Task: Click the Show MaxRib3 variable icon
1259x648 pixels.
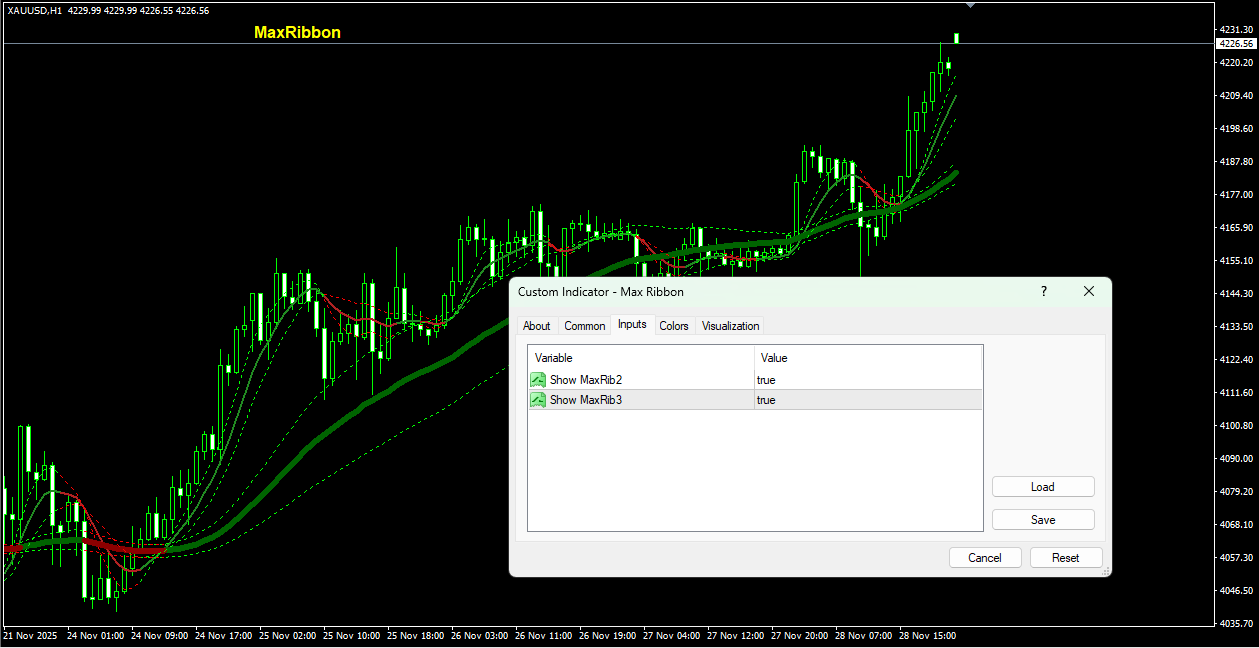Action: tap(538, 400)
